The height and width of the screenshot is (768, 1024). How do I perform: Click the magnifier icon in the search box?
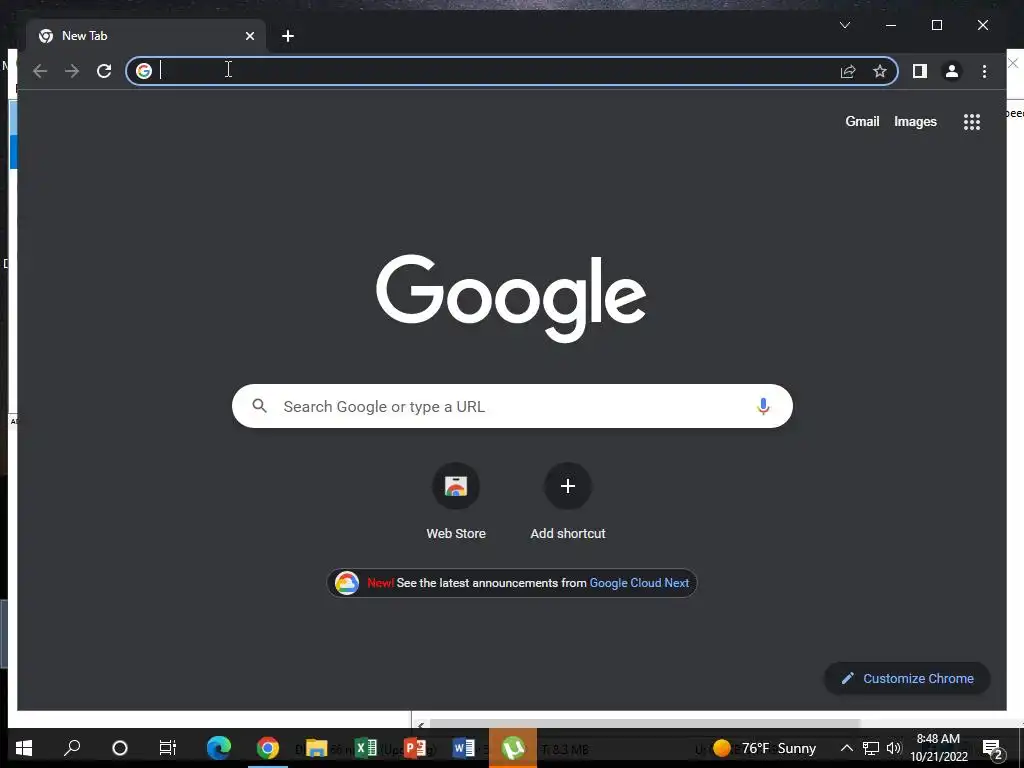(259, 406)
